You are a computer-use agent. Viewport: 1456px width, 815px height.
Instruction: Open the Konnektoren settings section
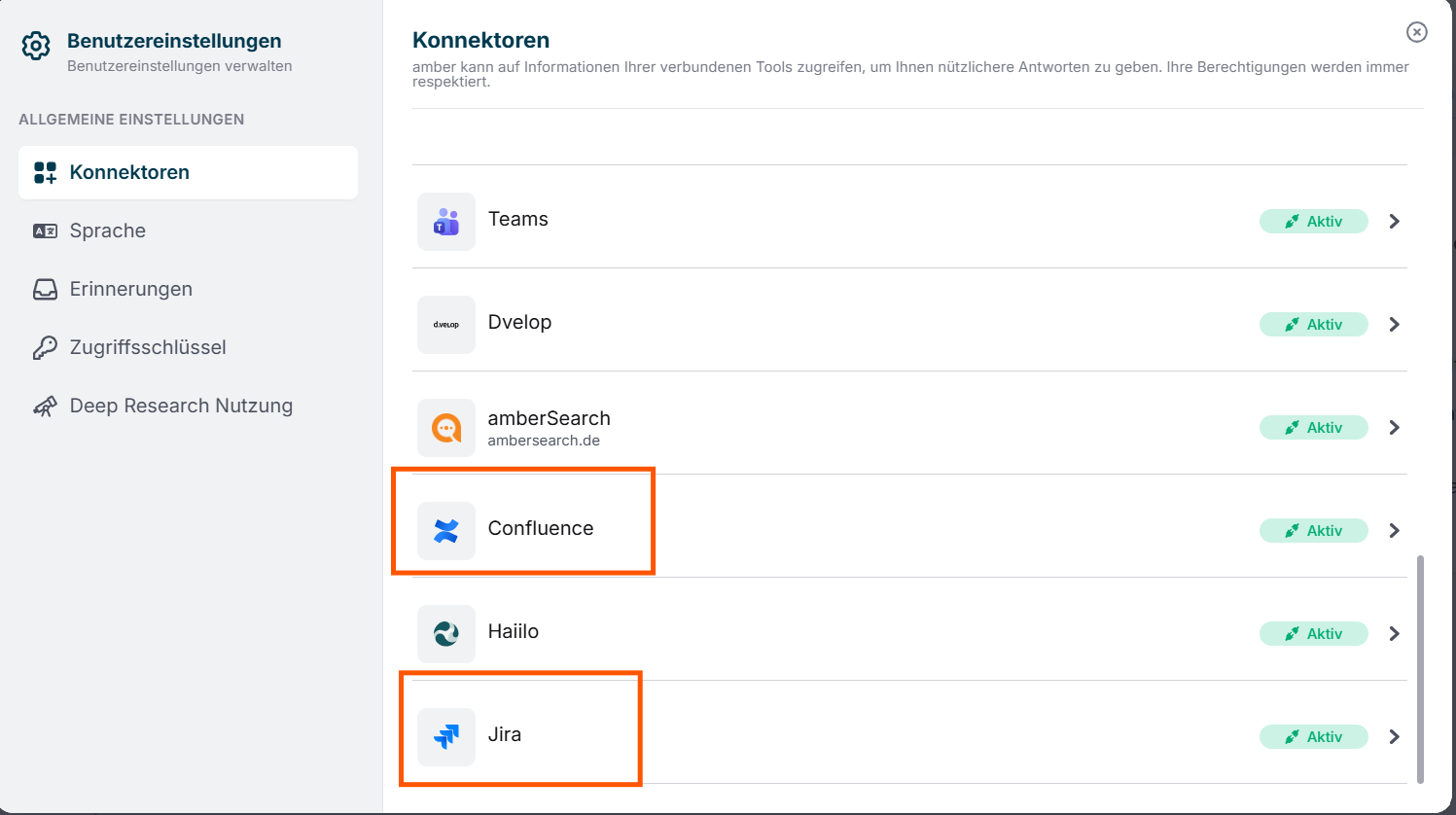pos(188,173)
